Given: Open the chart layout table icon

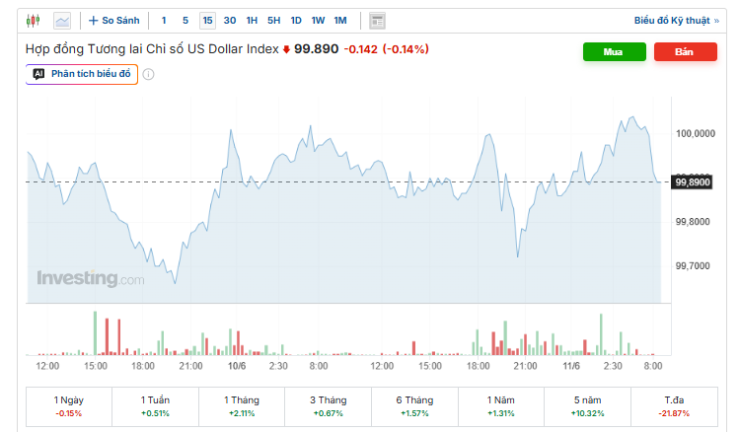Looking at the screenshot, I should [377, 21].
